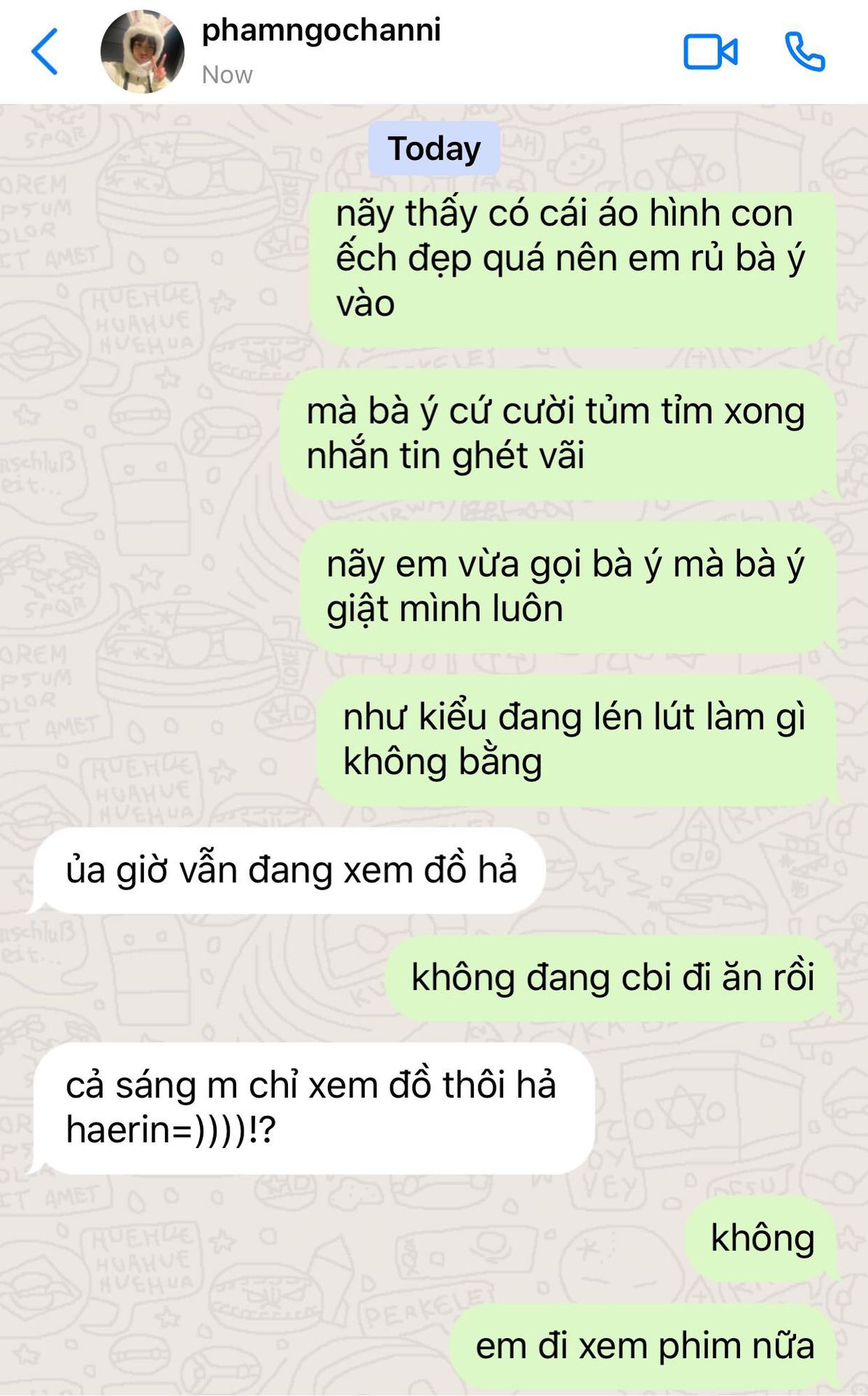Select message 'như kiểu đang lén lút'
This screenshot has width=868, height=1396.
[577, 739]
